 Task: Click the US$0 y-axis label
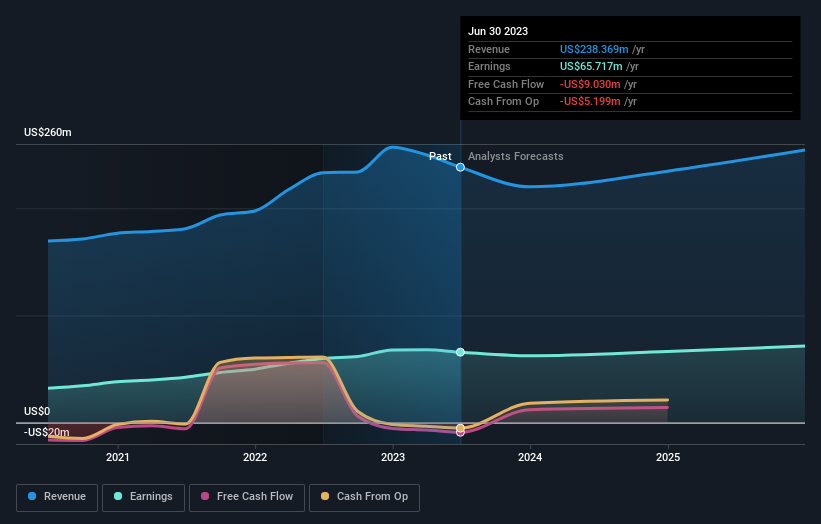37,411
